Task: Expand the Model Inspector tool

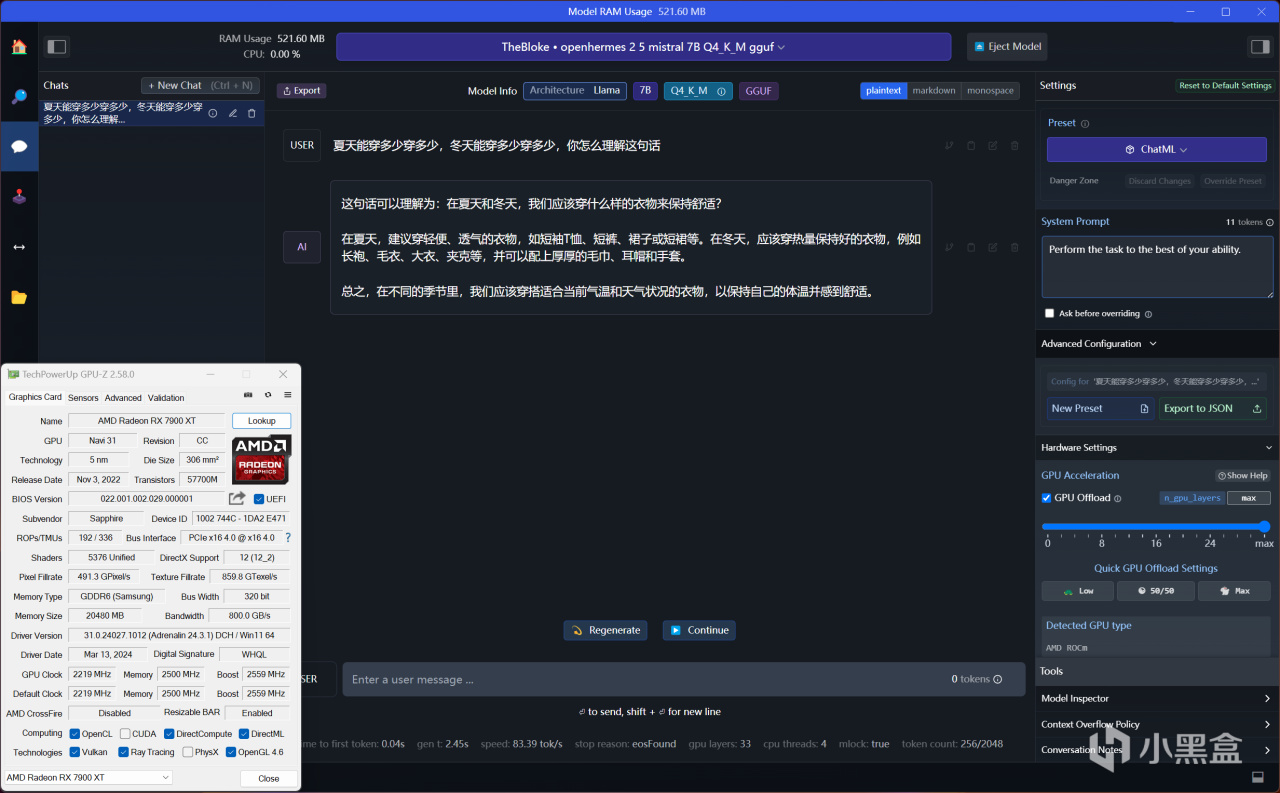Action: 1156,698
